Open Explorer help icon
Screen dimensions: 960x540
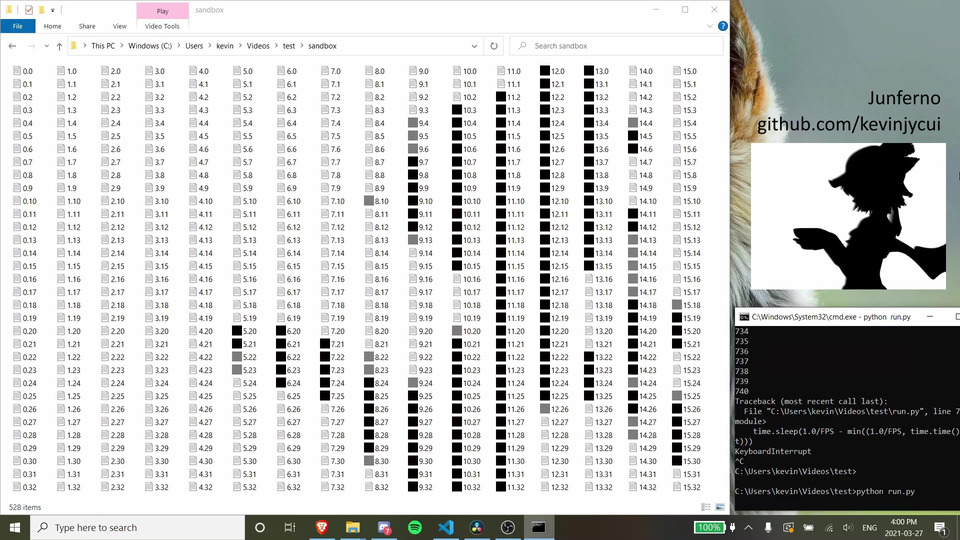pyautogui.click(x=722, y=26)
